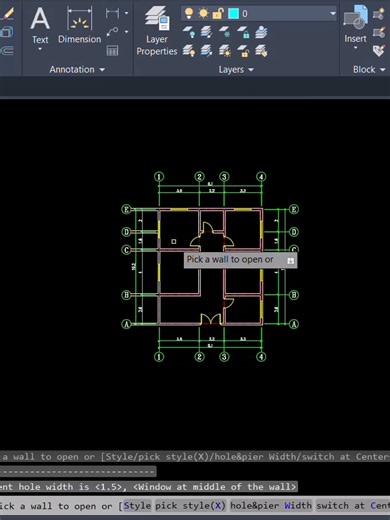Open the layer 0 dropdown list
The image size is (390, 520).
click(x=333, y=14)
